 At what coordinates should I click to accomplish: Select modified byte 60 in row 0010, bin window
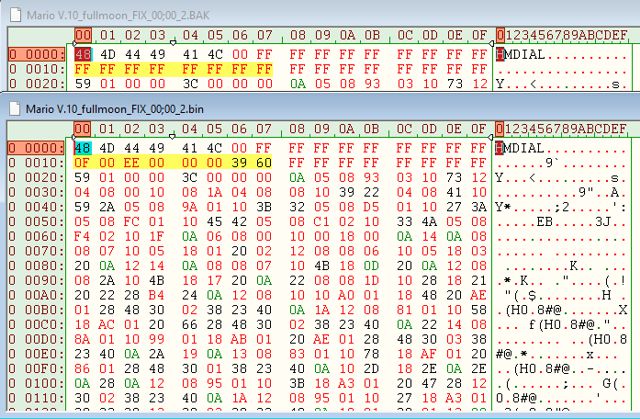[264, 163]
